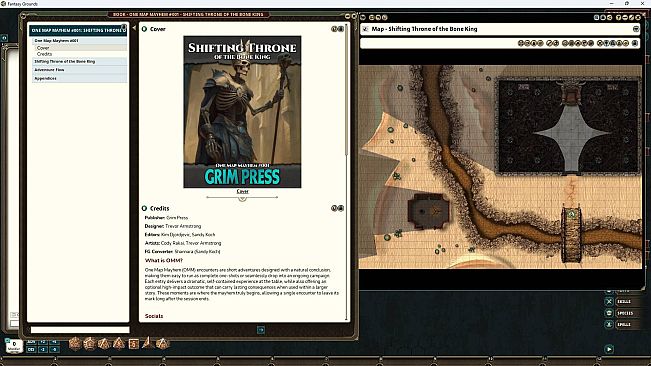Collapse the 'One Map Mayhem #001' chapter
The width and height of the screenshot is (651, 366).
click(x=80, y=41)
